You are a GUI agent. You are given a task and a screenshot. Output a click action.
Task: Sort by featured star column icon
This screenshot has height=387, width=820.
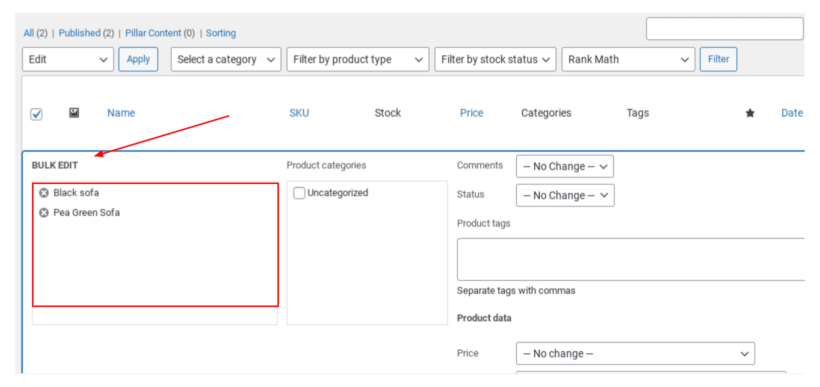(750, 113)
